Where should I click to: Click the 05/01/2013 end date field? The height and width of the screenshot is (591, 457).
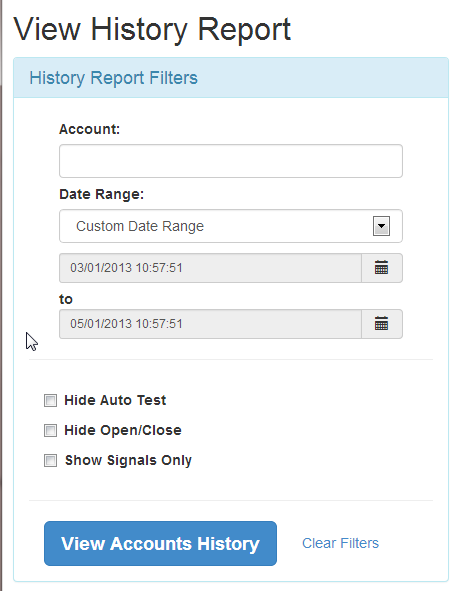click(x=210, y=324)
